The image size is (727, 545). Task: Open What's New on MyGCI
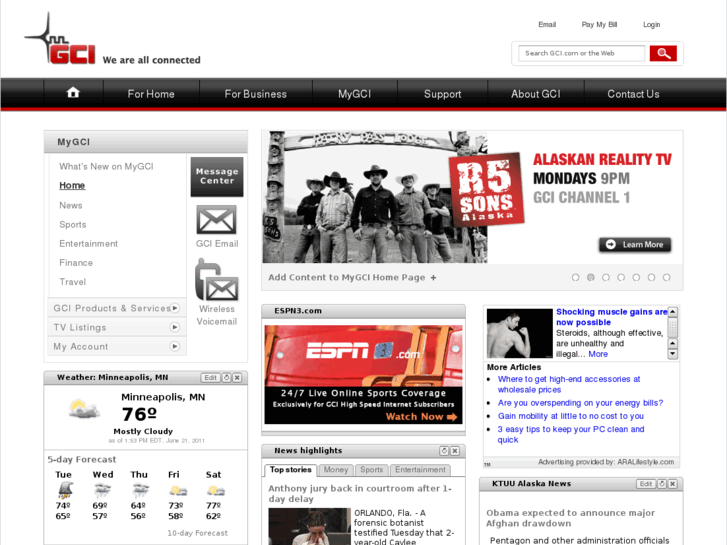tap(106, 167)
